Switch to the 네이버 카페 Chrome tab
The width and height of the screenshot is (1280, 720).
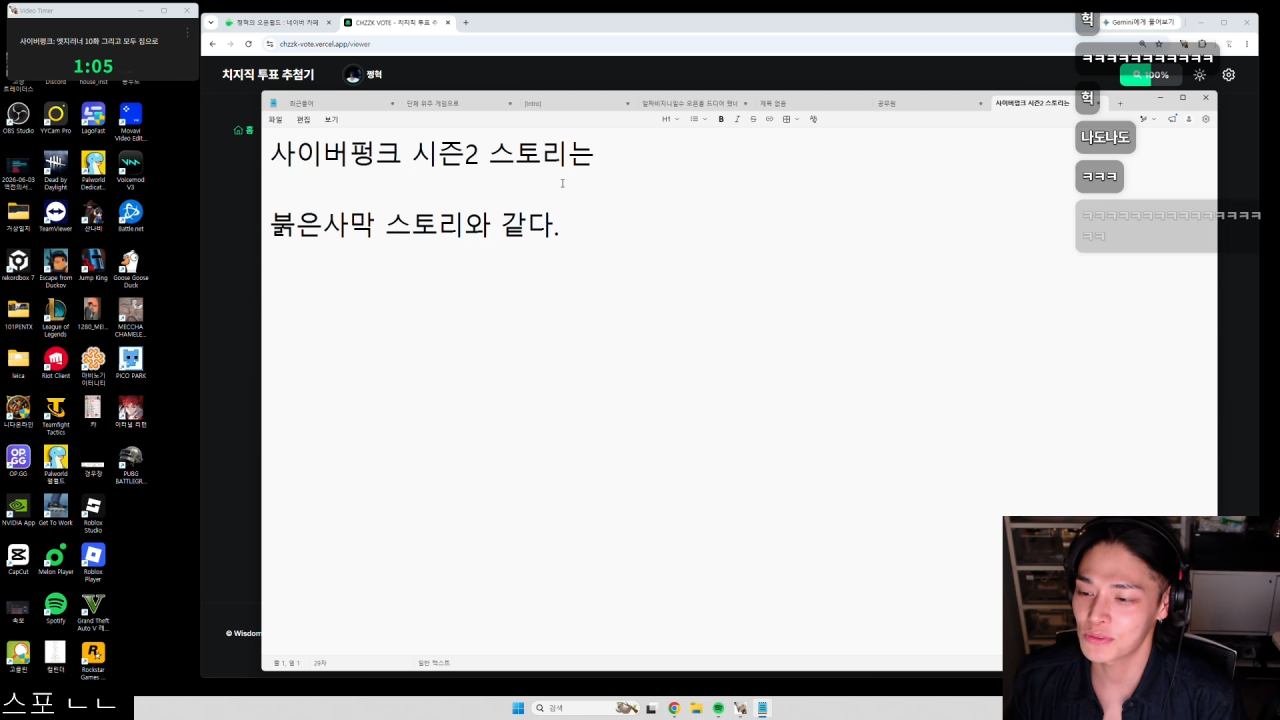(x=278, y=22)
